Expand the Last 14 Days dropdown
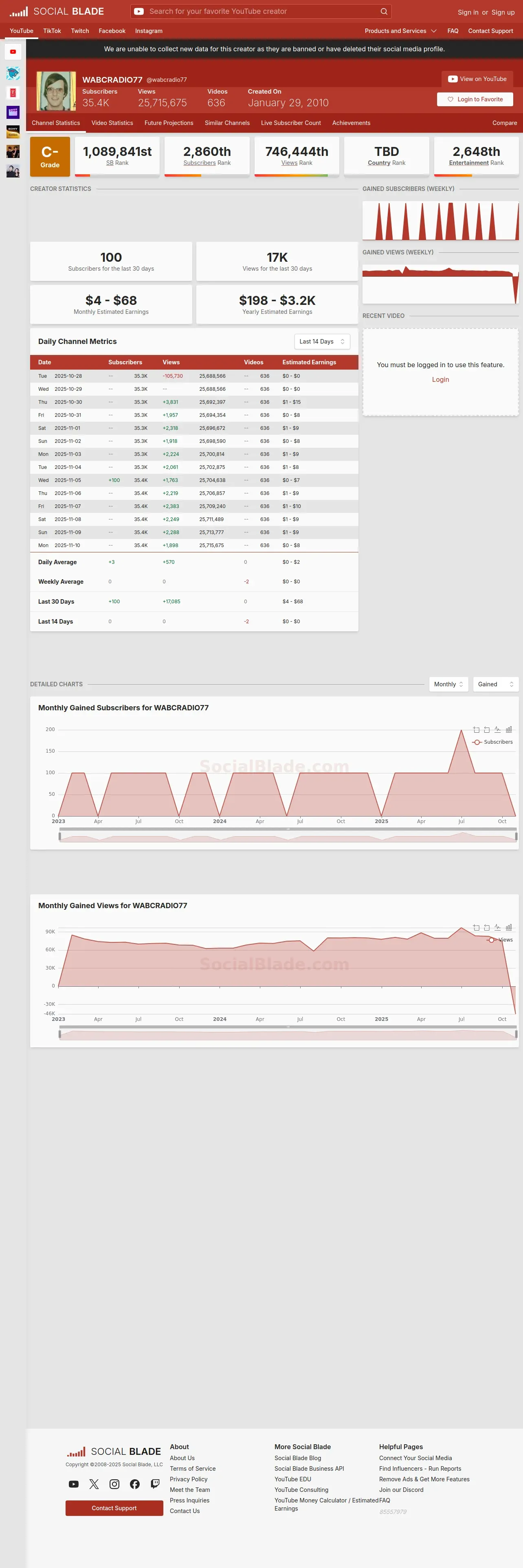 point(322,342)
